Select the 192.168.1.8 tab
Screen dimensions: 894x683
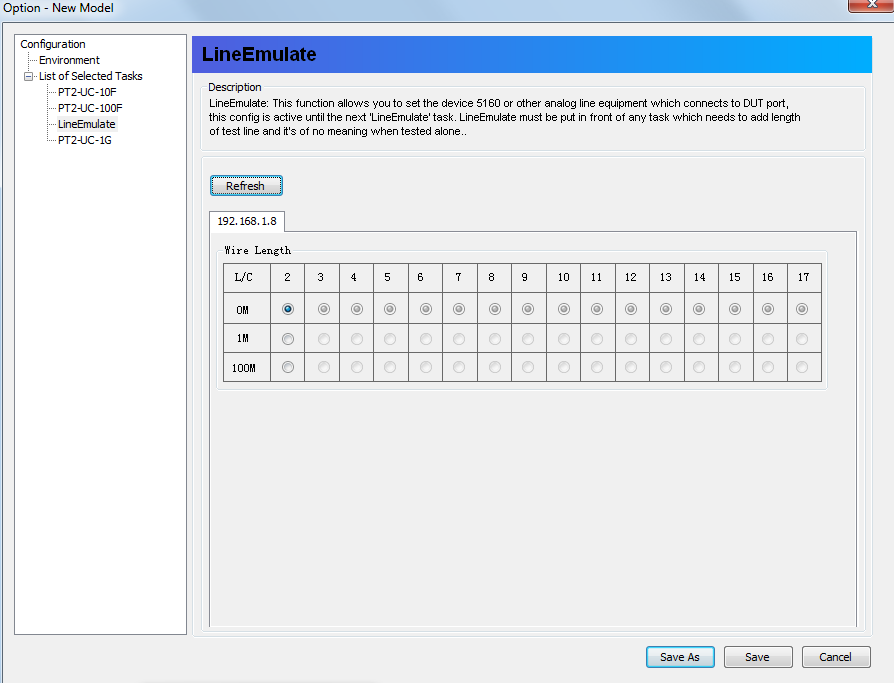coord(247,221)
